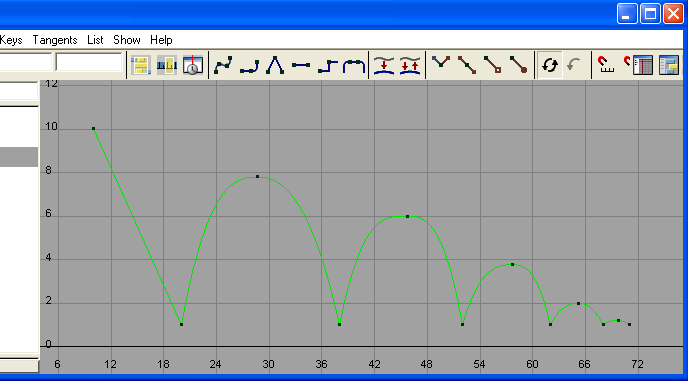Break tangents using the toolbar icon
The image size is (688, 384).
click(x=441, y=65)
